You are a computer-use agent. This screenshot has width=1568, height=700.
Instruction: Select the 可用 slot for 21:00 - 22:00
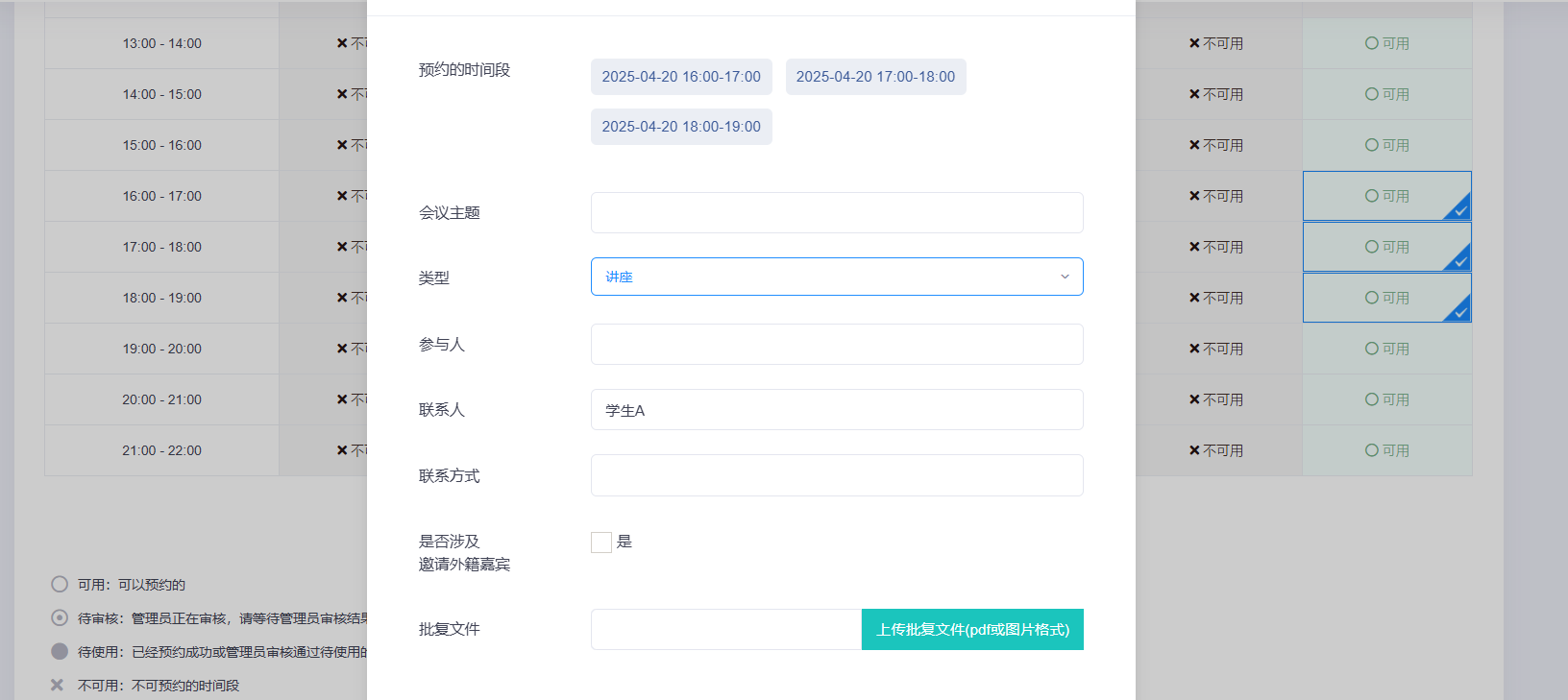pos(1386,450)
